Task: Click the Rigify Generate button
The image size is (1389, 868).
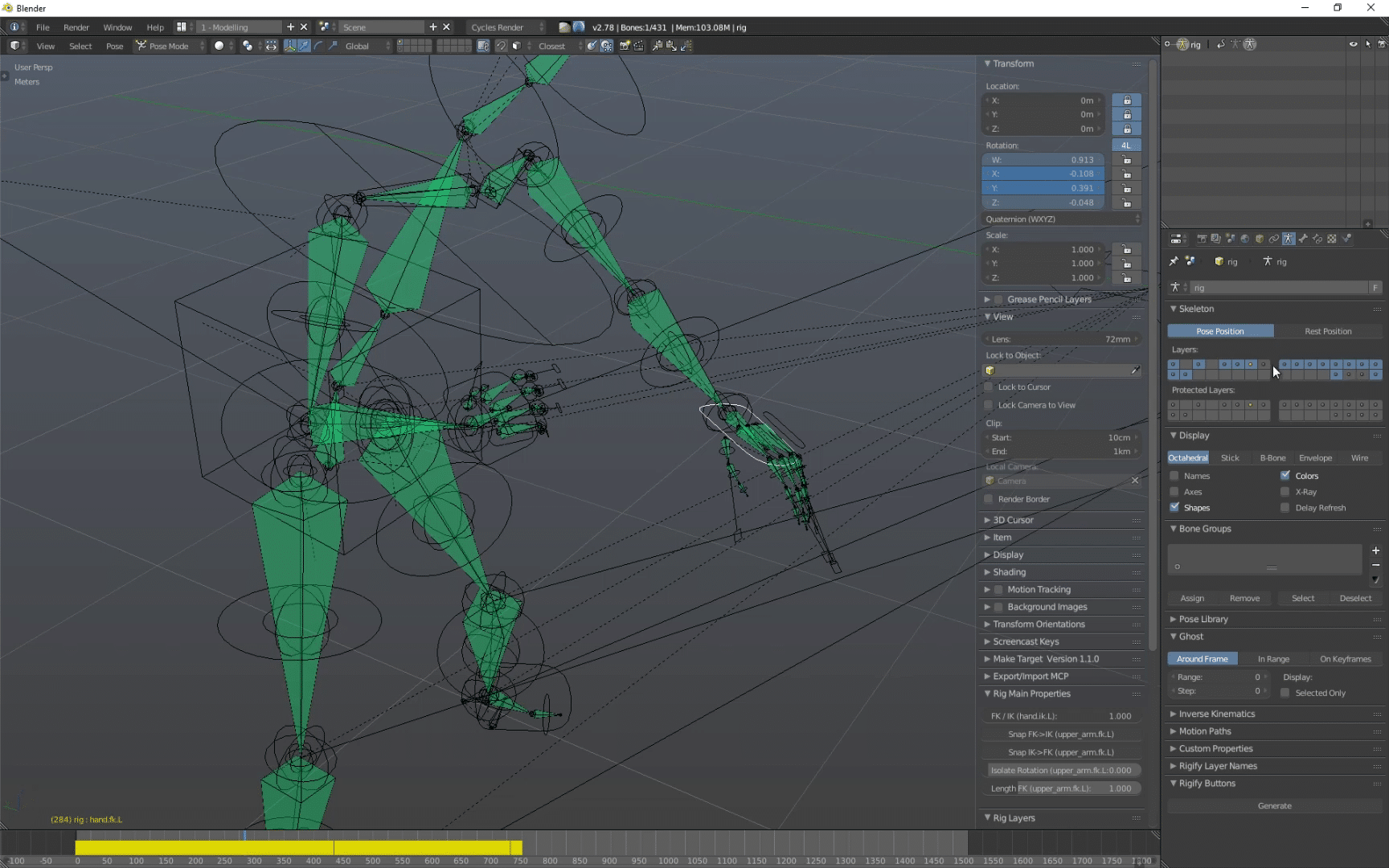Action: (1274, 805)
